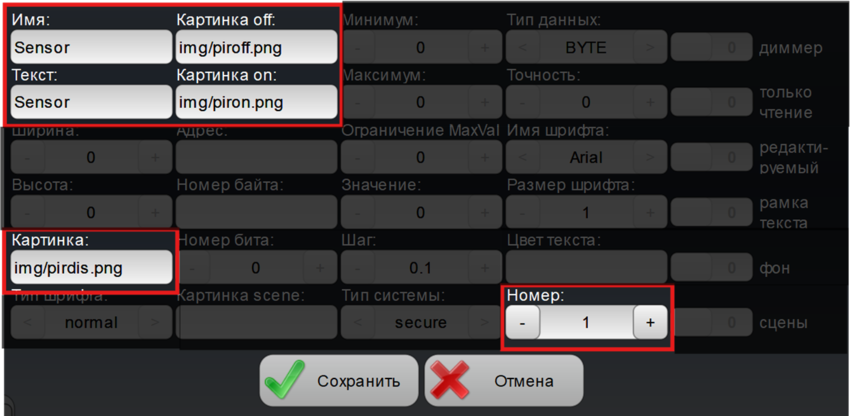
Task: Toggle the диммер switch
Action: tap(711, 47)
